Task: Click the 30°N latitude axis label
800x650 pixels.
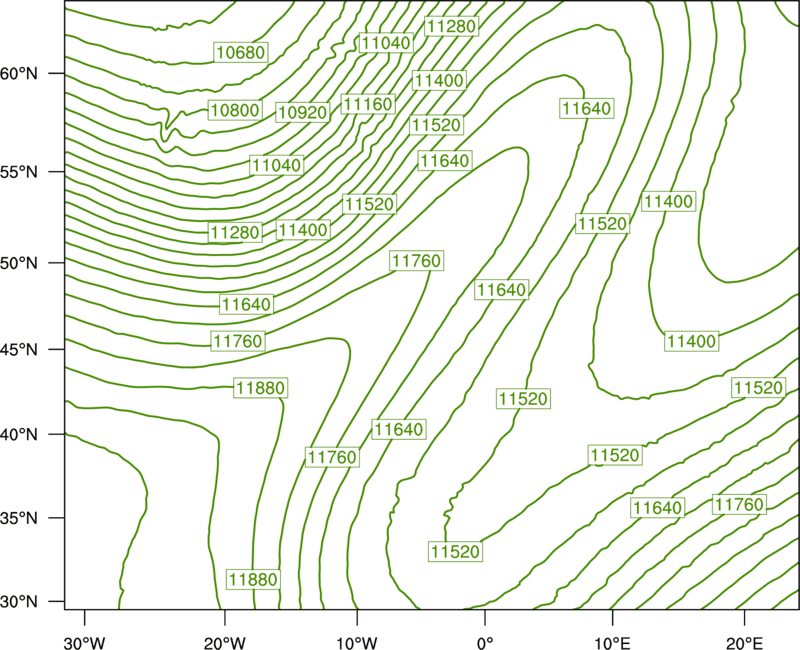Action: 19,602
